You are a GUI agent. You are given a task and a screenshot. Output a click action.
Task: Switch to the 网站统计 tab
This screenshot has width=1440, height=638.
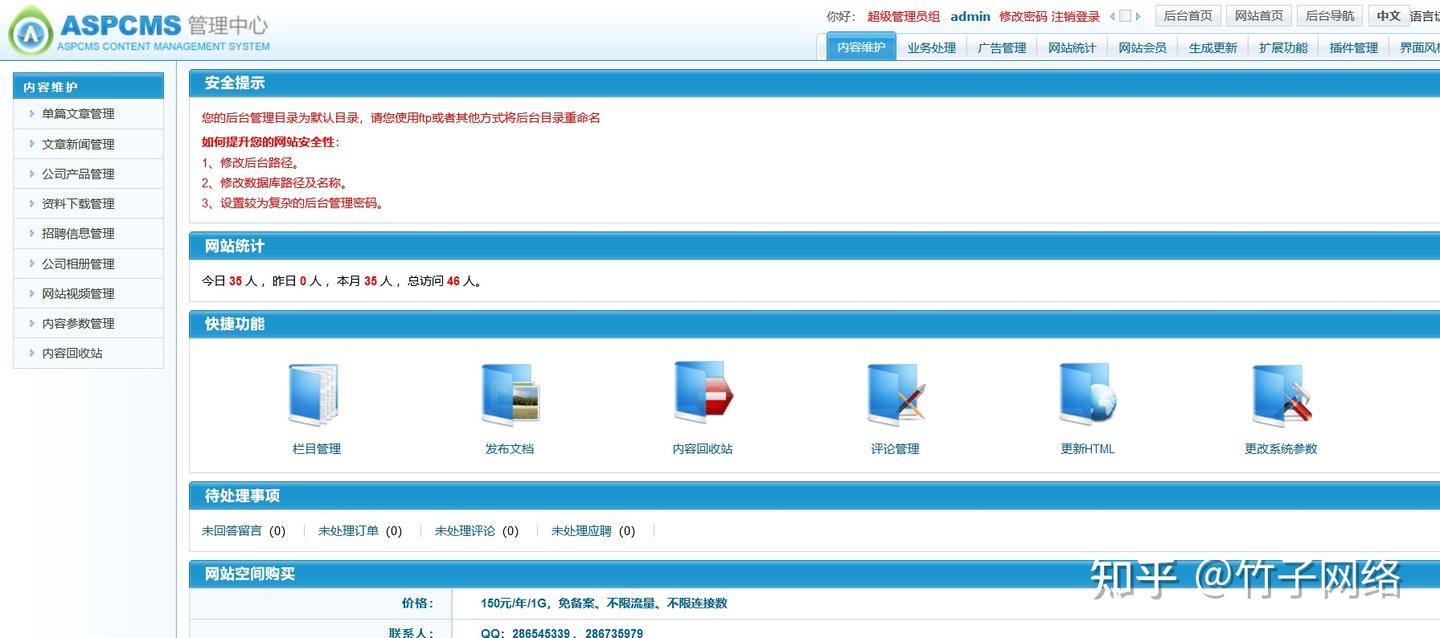pos(1072,47)
